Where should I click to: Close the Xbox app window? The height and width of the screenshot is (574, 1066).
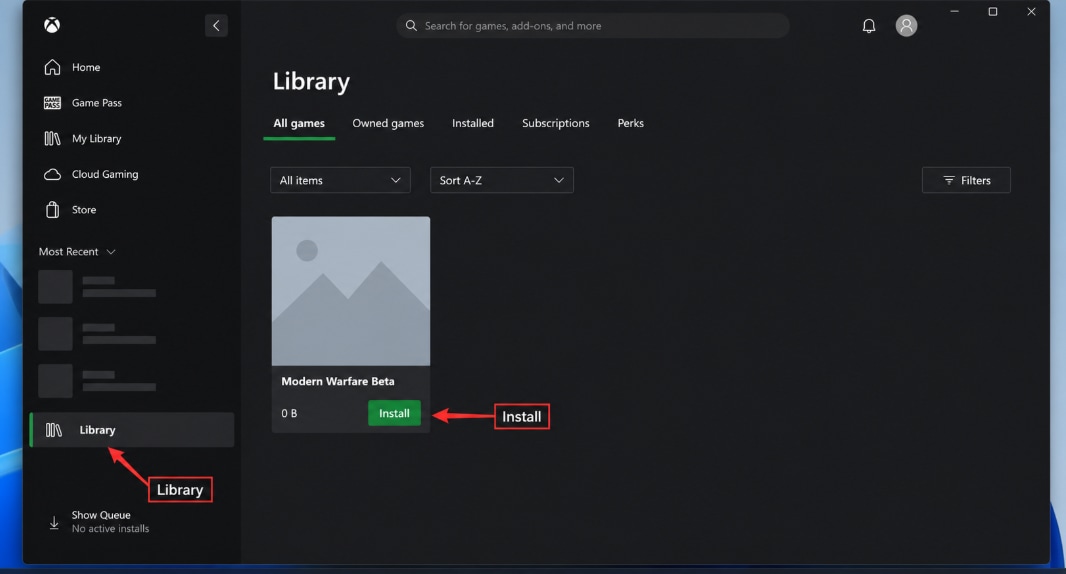pyautogui.click(x=1031, y=12)
